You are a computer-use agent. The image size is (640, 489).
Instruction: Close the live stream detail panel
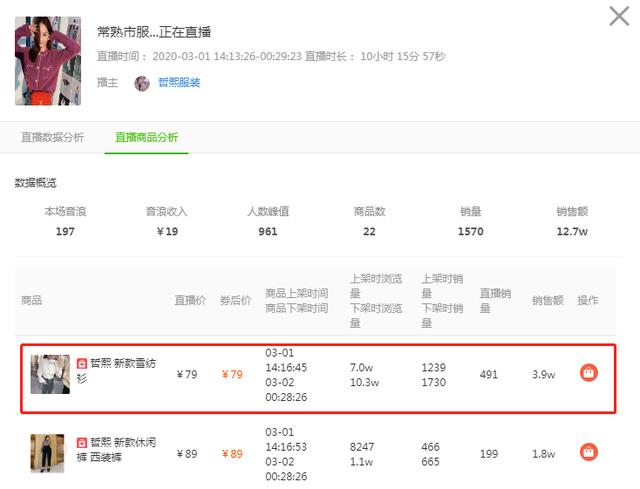pyautogui.click(x=619, y=16)
